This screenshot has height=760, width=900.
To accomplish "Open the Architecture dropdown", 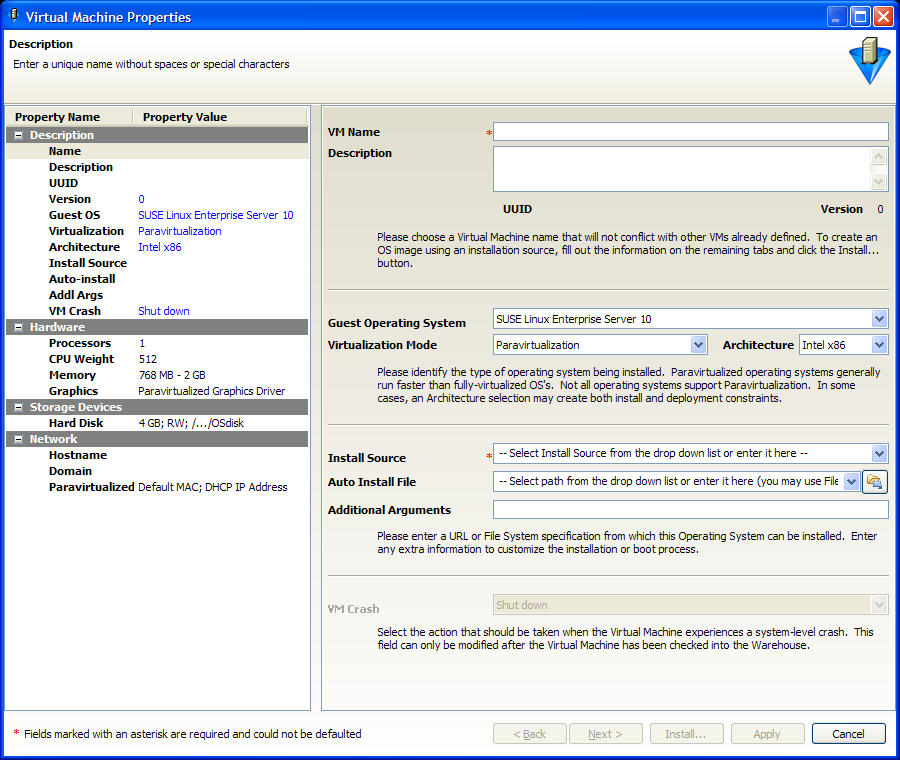I will pyautogui.click(x=877, y=344).
